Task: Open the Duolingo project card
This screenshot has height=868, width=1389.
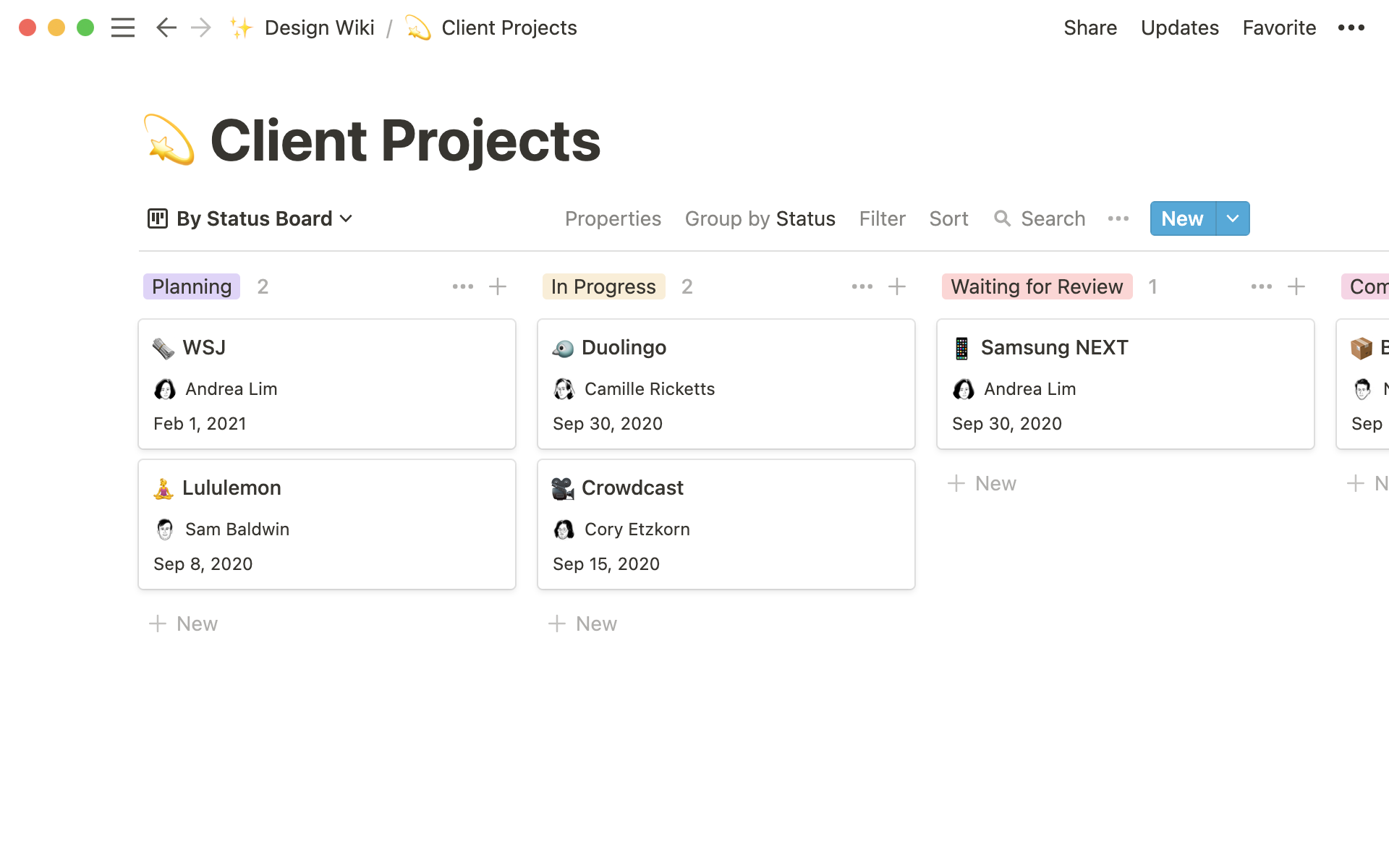Action: tap(726, 384)
